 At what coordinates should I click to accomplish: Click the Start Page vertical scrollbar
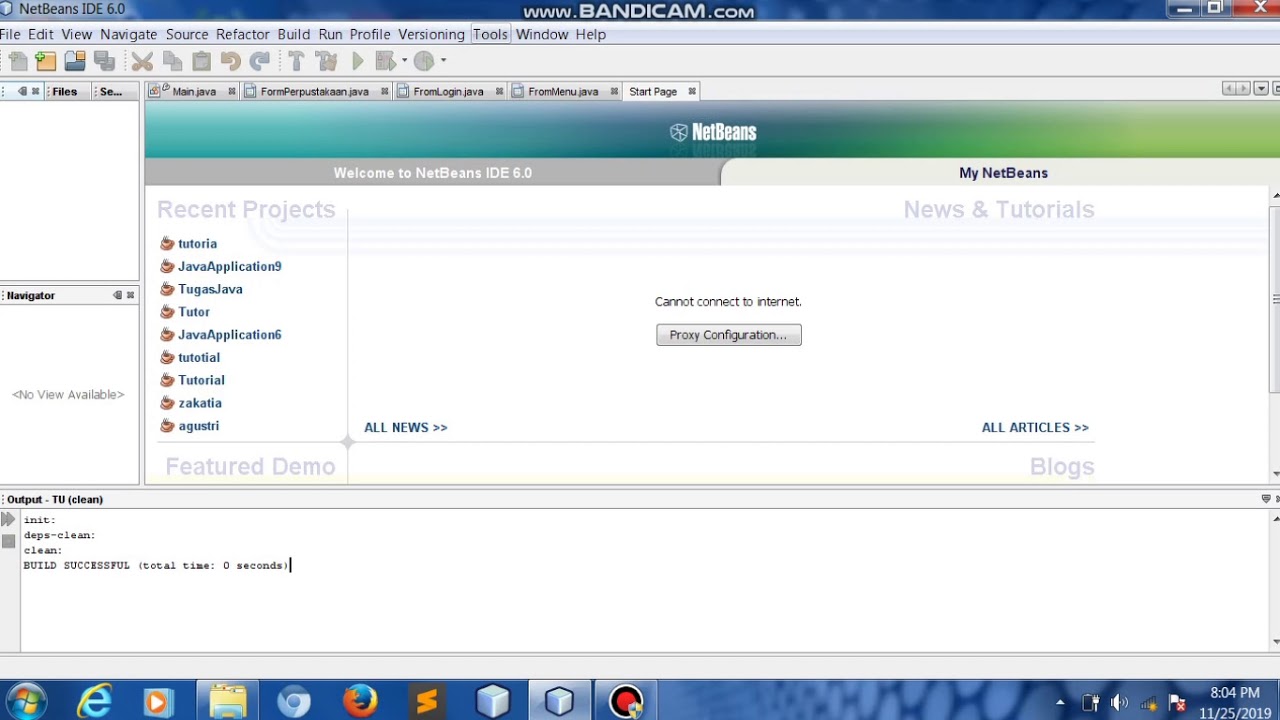[1275, 298]
